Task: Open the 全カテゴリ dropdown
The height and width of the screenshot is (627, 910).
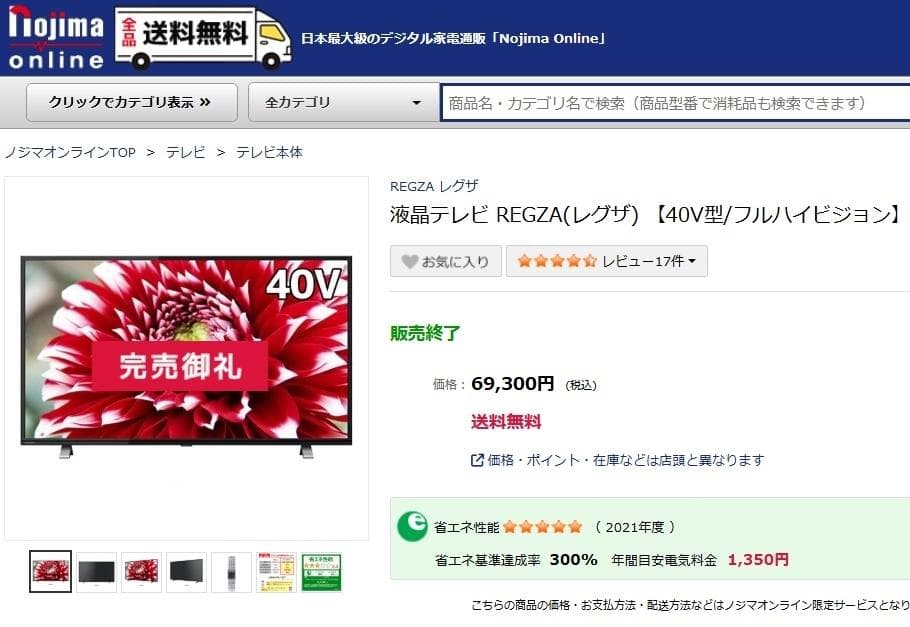Action: click(x=343, y=103)
